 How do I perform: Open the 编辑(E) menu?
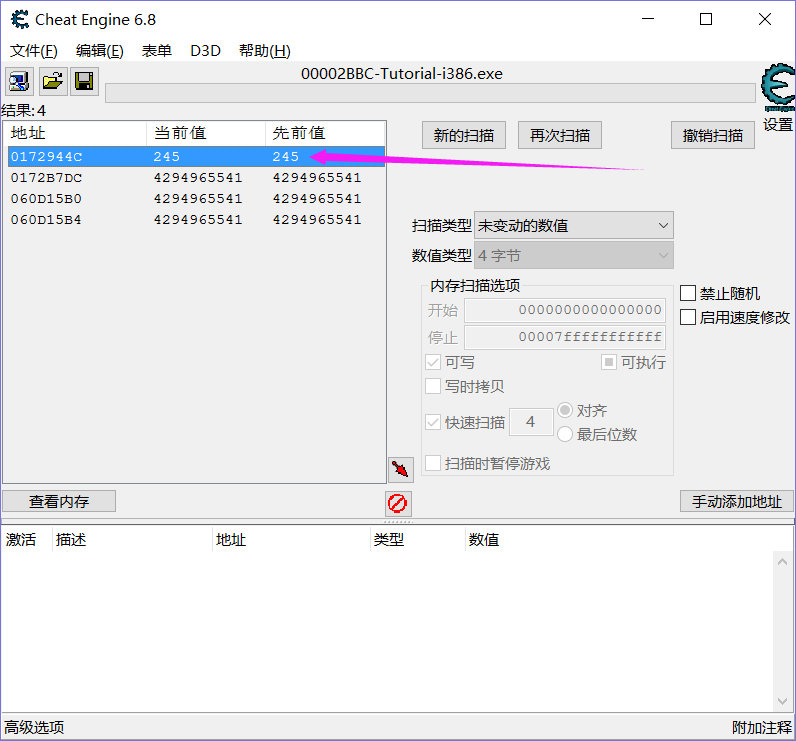[x=100, y=51]
